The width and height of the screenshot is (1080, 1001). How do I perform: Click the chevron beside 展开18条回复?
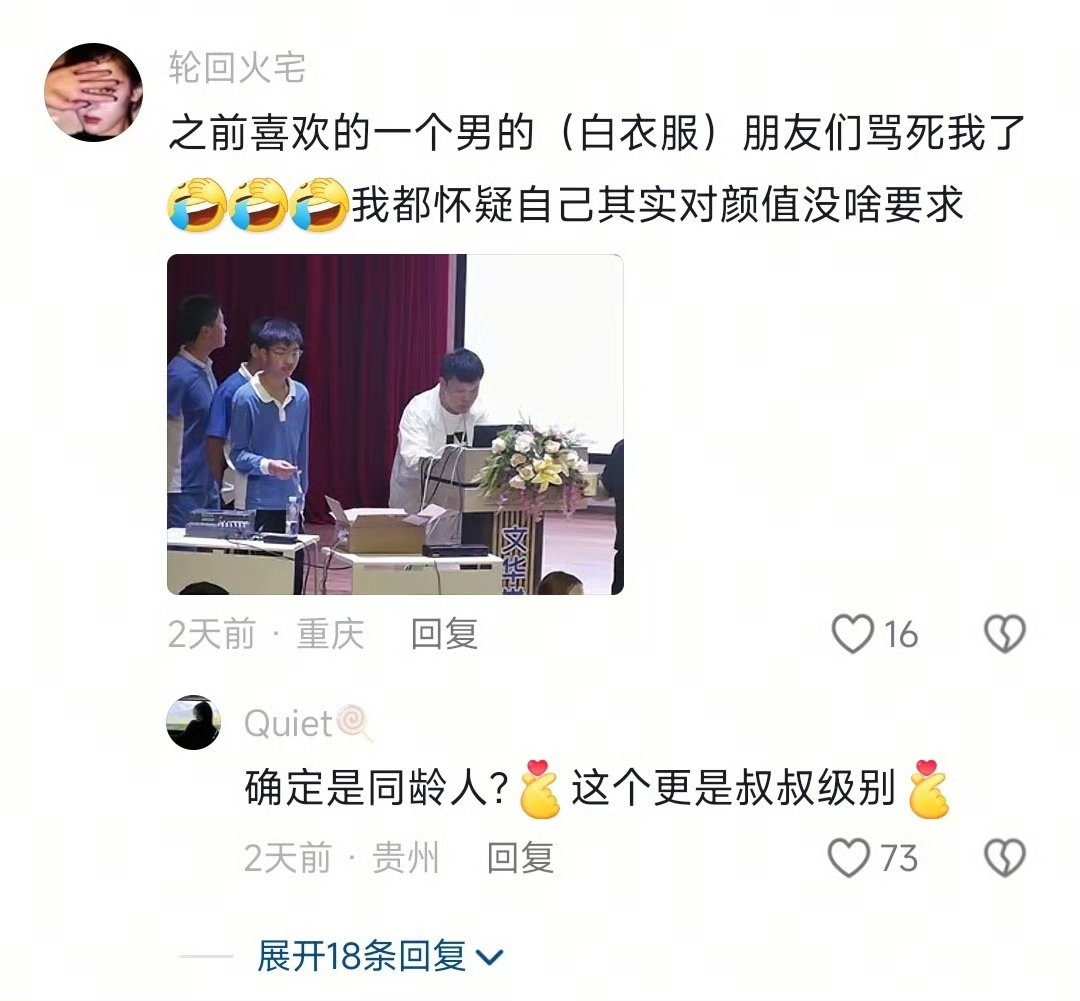(x=490, y=957)
